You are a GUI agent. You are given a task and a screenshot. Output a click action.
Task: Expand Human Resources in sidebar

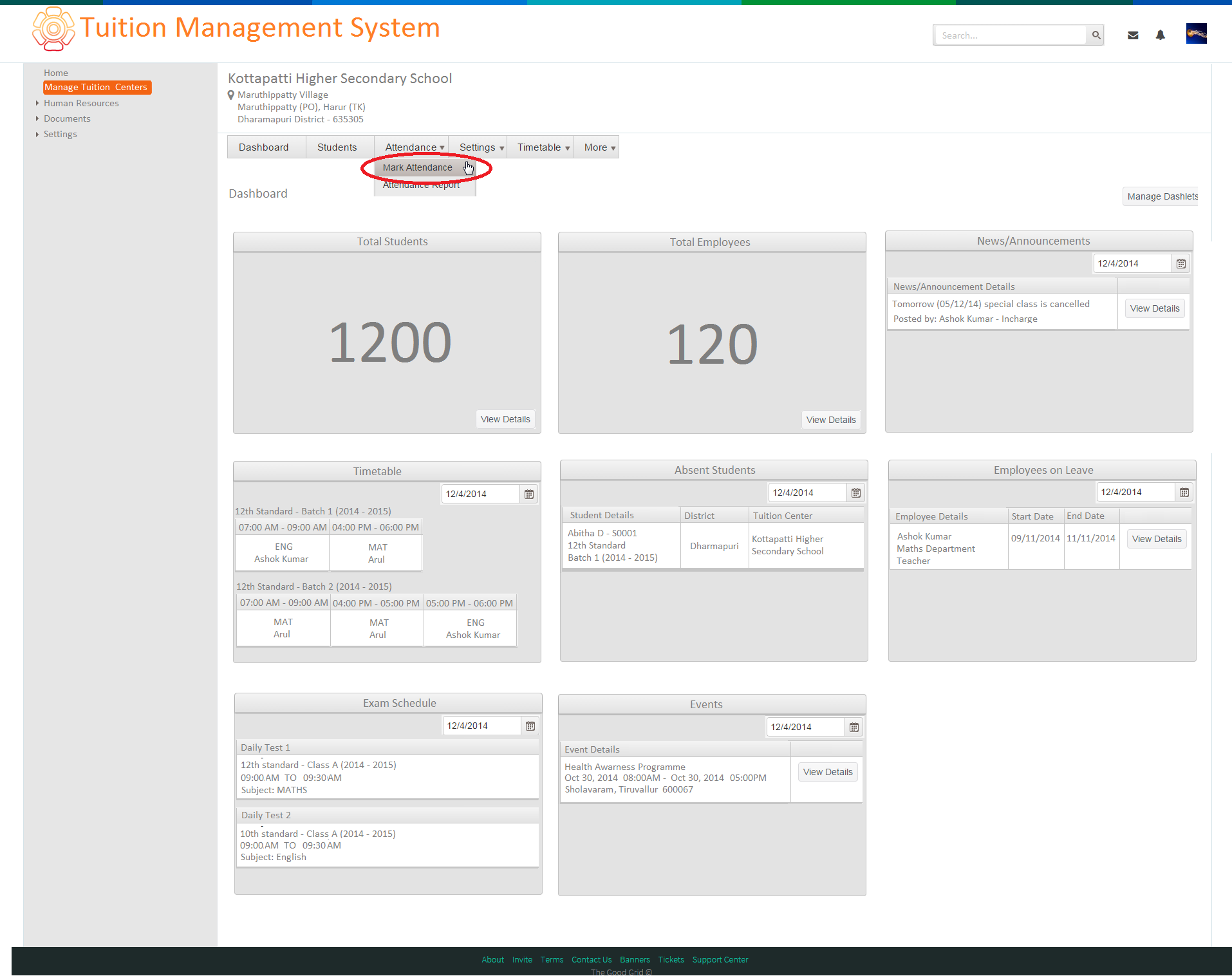81,103
